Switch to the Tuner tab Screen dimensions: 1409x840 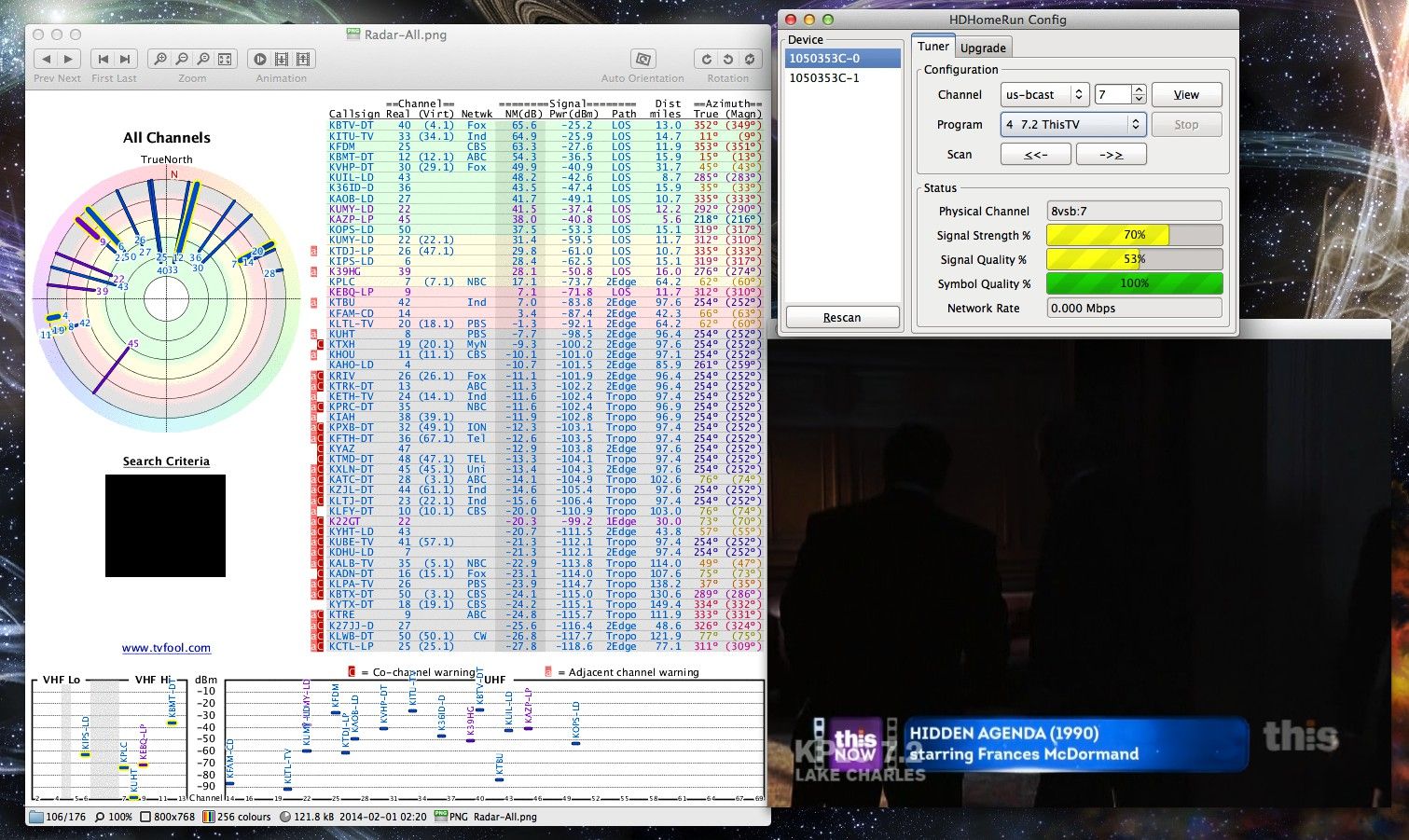(932, 47)
